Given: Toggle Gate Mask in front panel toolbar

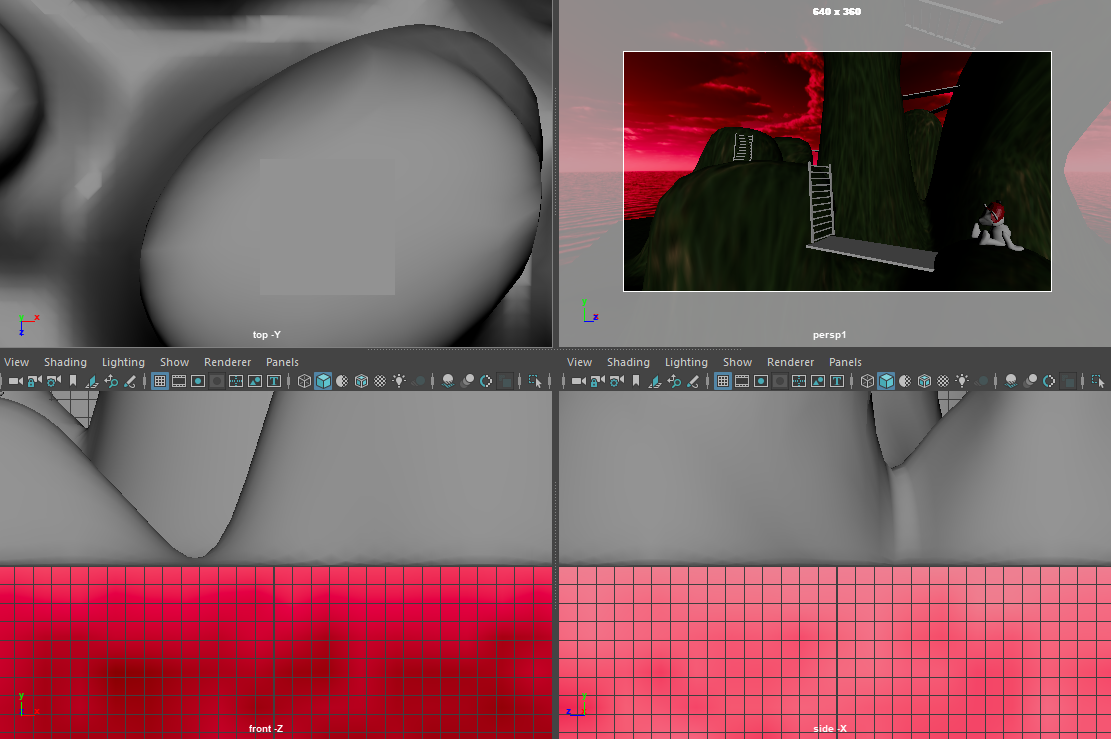Looking at the screenshot, I should pos(217,381).
